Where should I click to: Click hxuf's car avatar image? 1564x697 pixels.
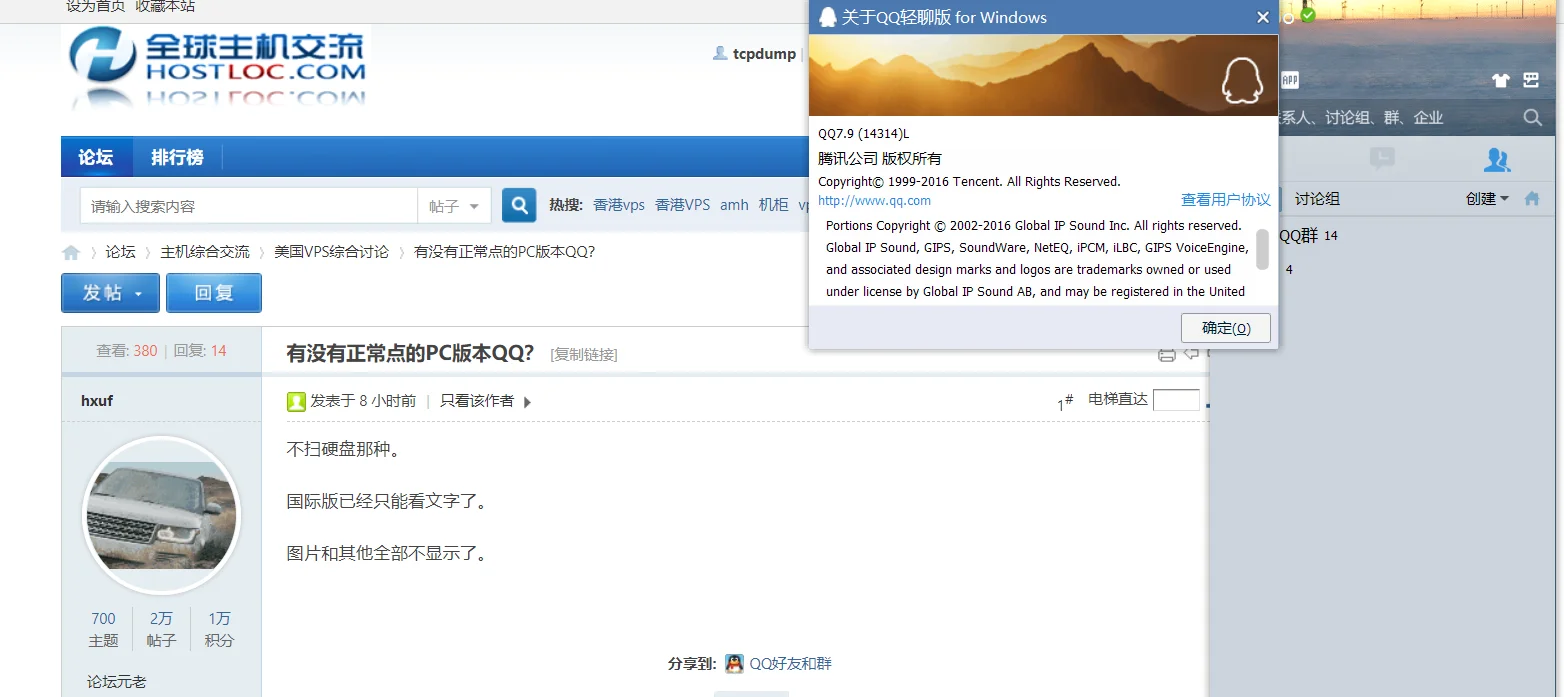click(x=161, y=515)
